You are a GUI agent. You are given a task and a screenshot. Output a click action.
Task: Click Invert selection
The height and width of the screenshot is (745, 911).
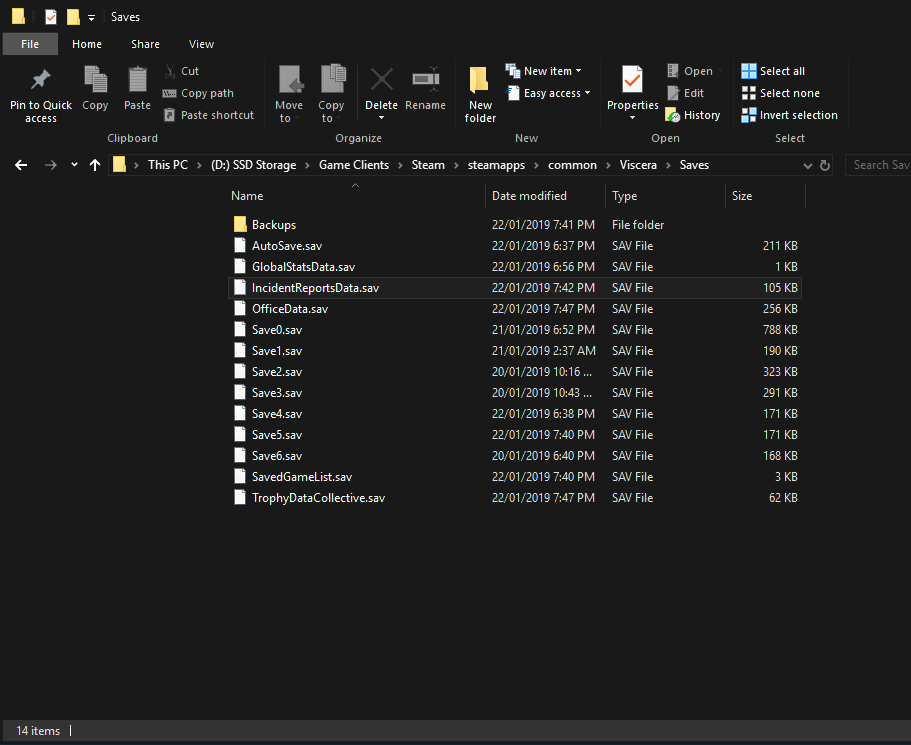pyautogui.click(x=790, y=115)
